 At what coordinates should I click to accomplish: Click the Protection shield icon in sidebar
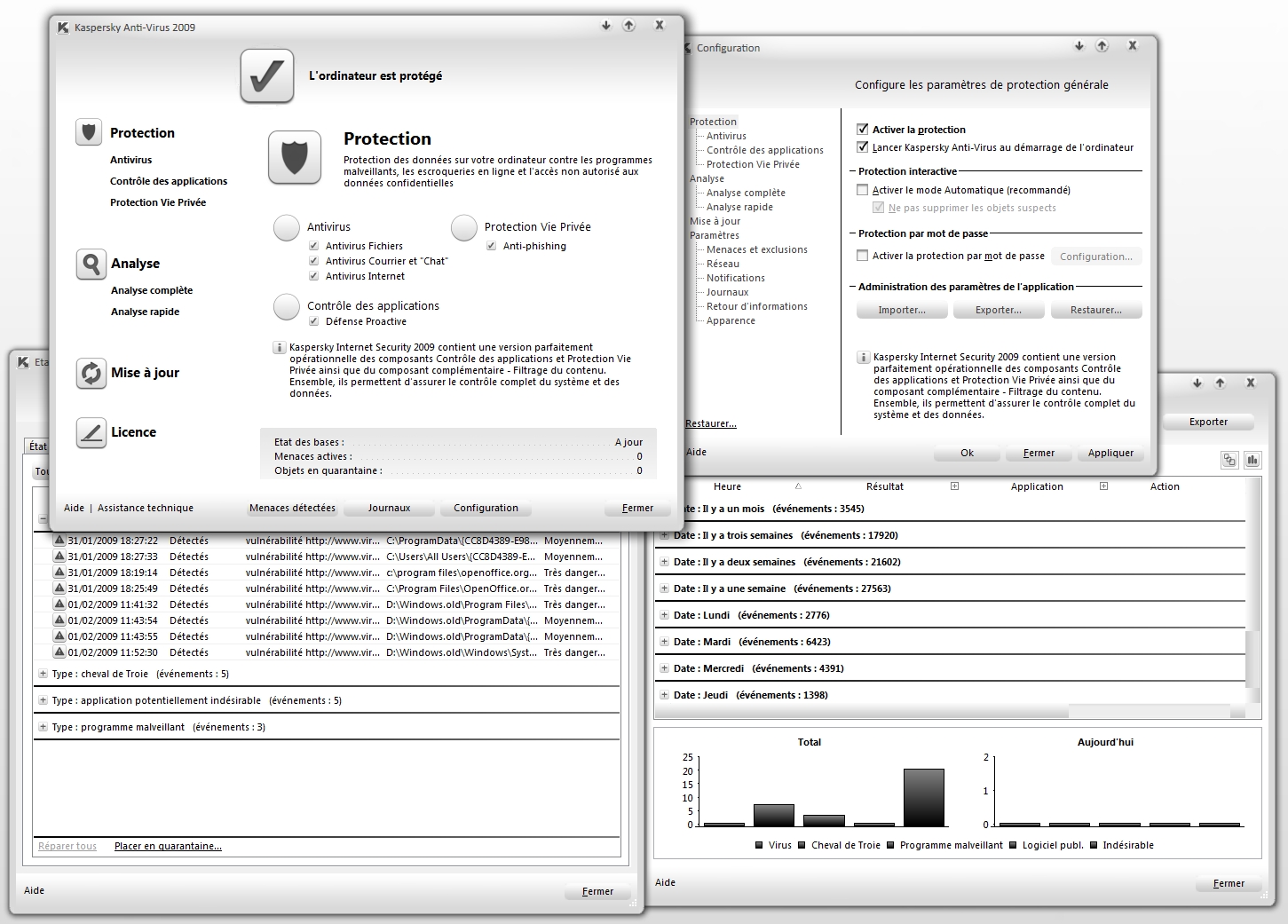point(90,132)
